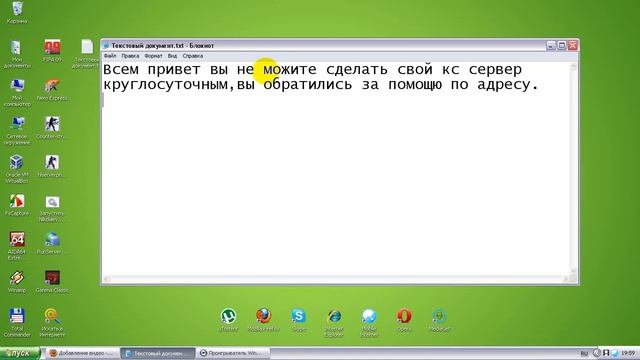Click the clock showing 19:59

(628, 353)
